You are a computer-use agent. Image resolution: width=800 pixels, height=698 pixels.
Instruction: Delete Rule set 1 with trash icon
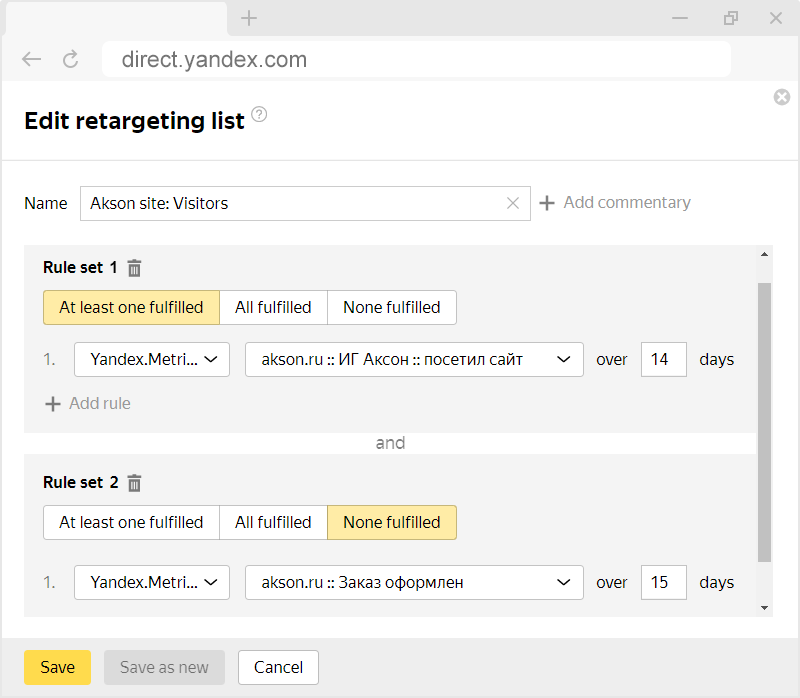pyautogui.click(x=135, y=268)
